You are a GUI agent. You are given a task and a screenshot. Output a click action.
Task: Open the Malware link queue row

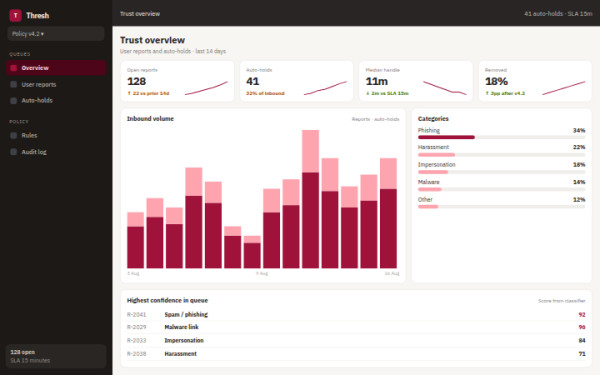356,327
